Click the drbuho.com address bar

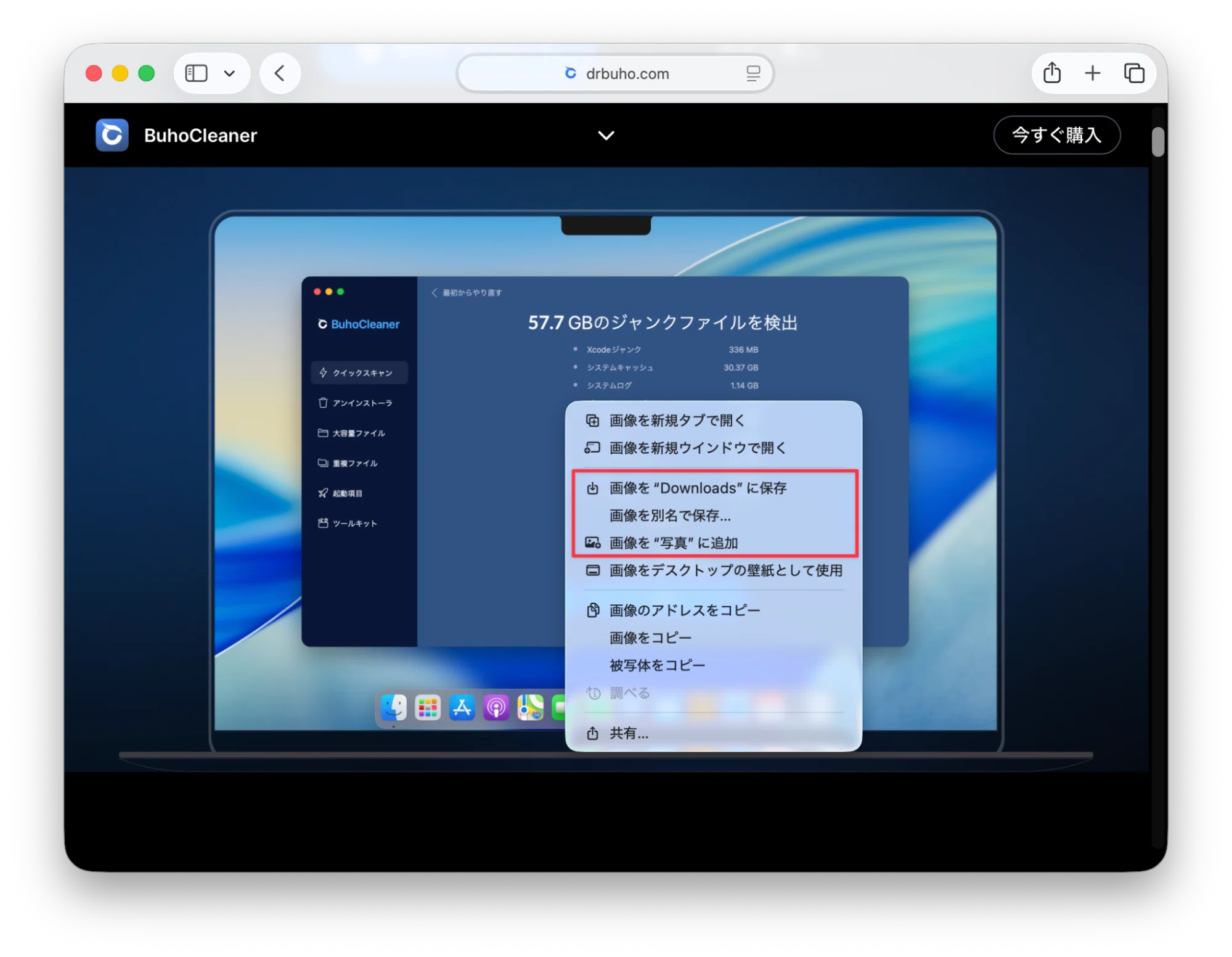614,73
